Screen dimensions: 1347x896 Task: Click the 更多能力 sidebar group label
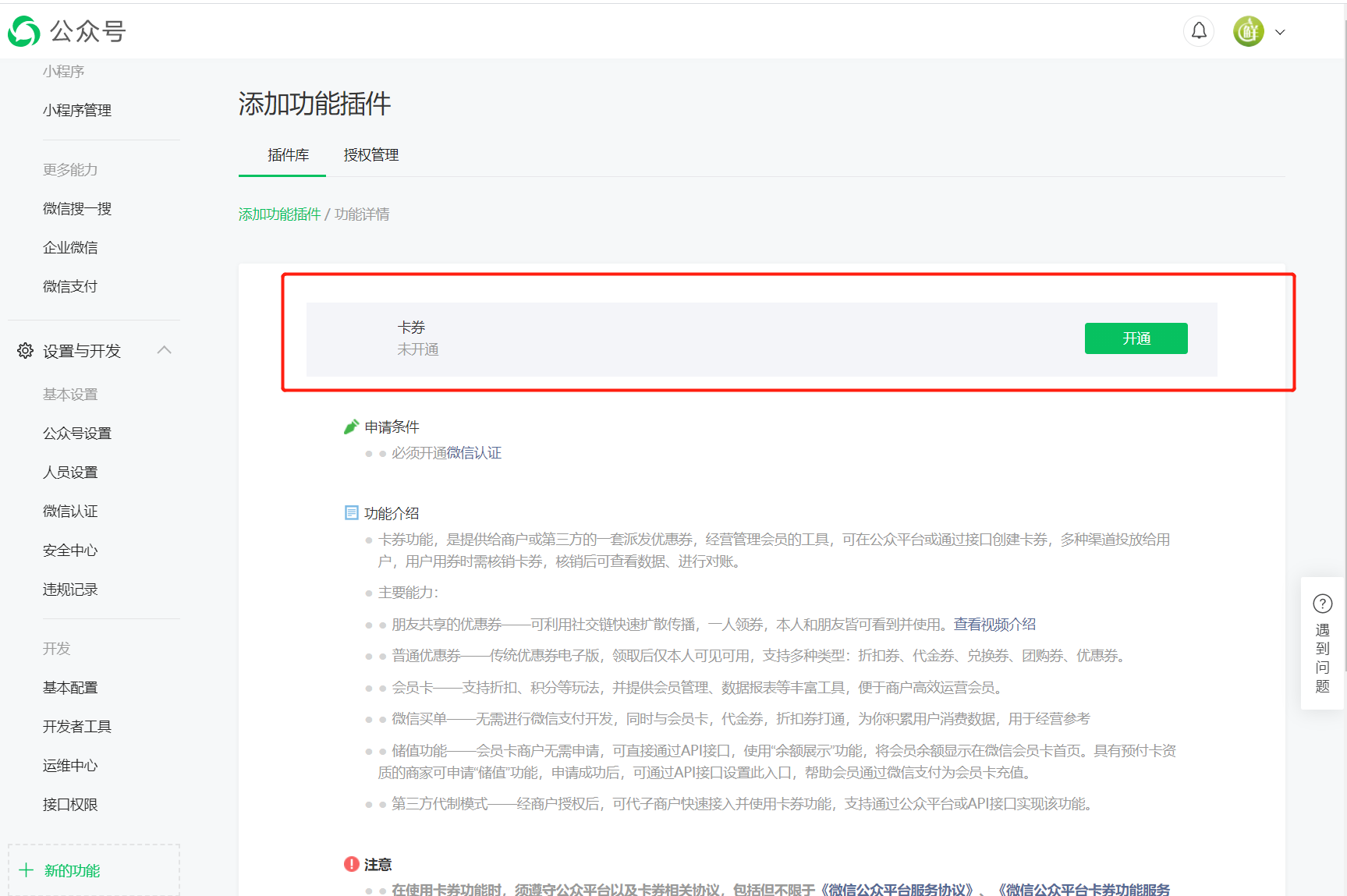(70, 170)
